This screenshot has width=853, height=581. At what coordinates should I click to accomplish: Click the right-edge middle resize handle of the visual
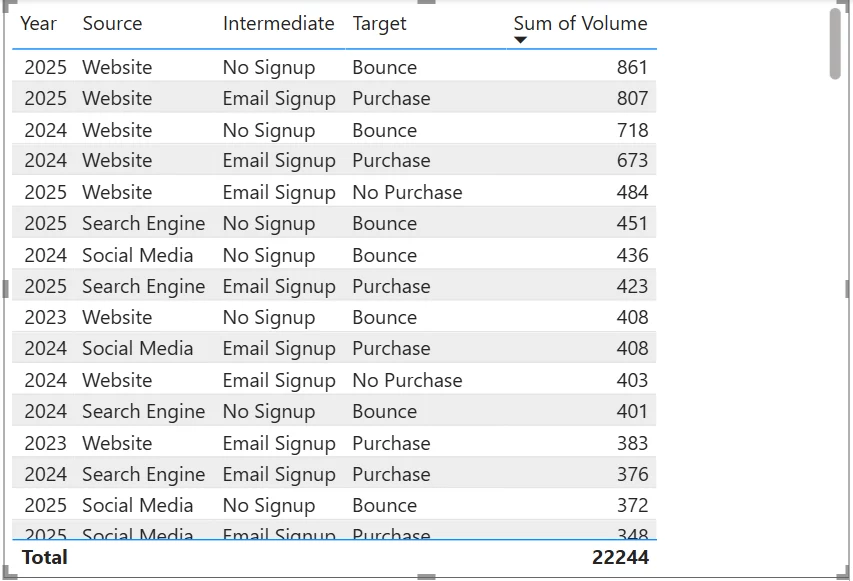tap(848, 289)
